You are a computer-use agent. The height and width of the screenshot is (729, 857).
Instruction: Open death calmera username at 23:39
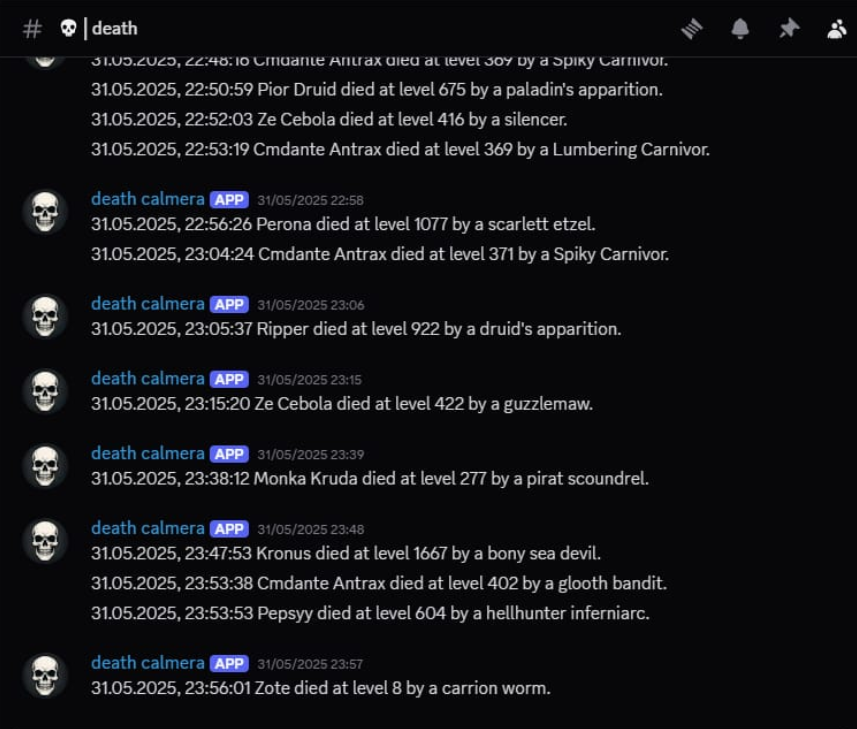(x=147, y=454)
